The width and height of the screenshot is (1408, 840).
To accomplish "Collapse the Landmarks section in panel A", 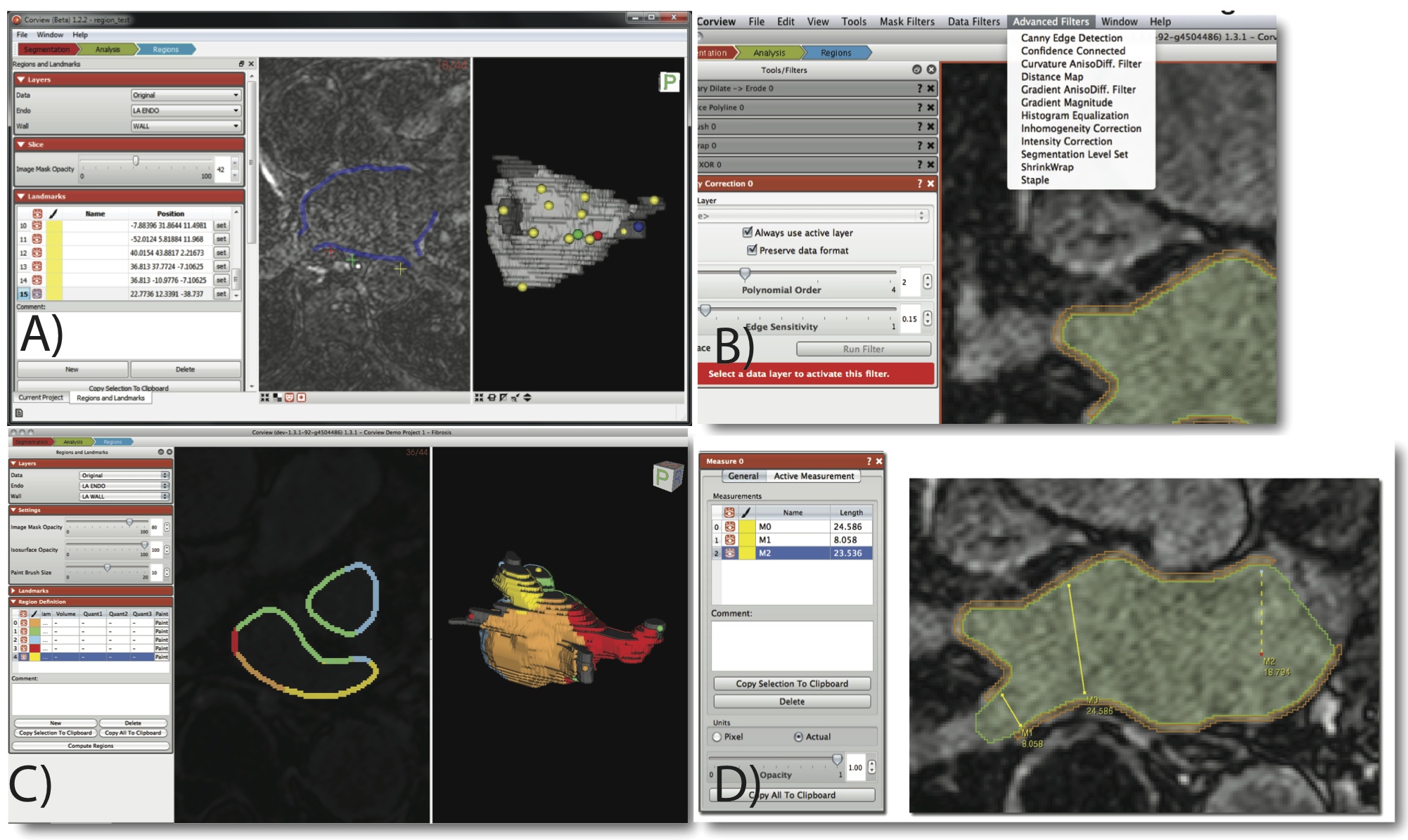I will [x=21, y=196].
